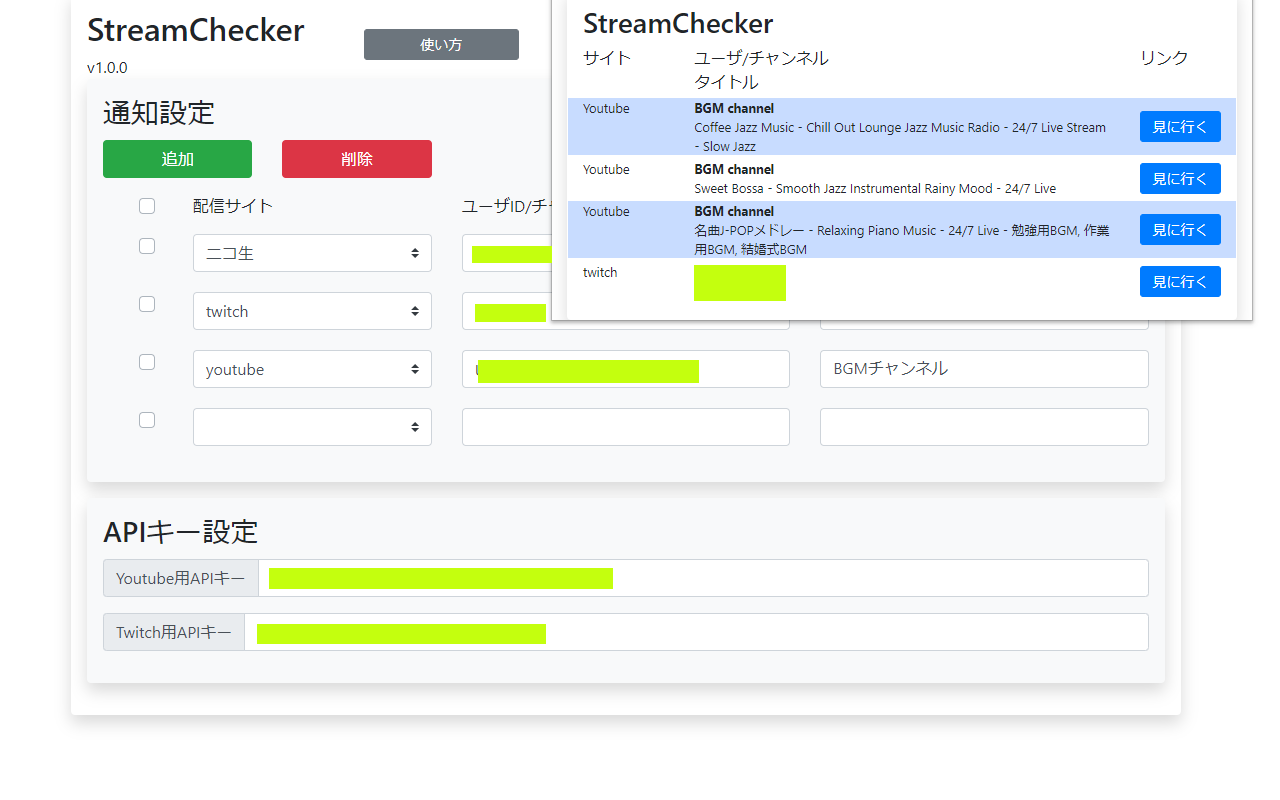Click the user ID field in youtube row

pos(626,369)
